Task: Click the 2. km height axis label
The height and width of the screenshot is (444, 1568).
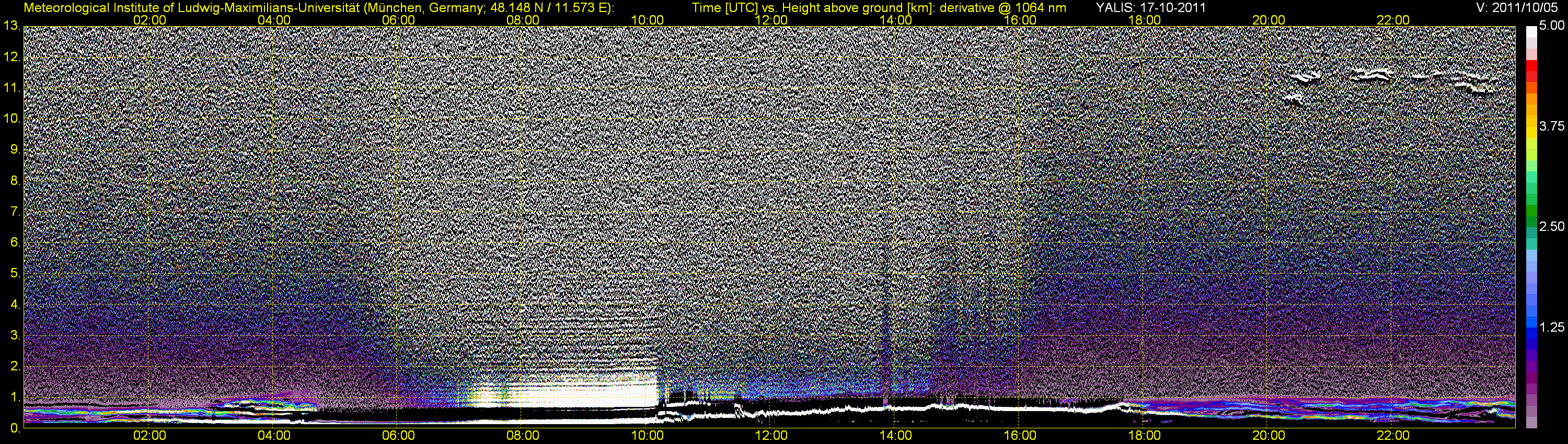Action: click(15, 366)
